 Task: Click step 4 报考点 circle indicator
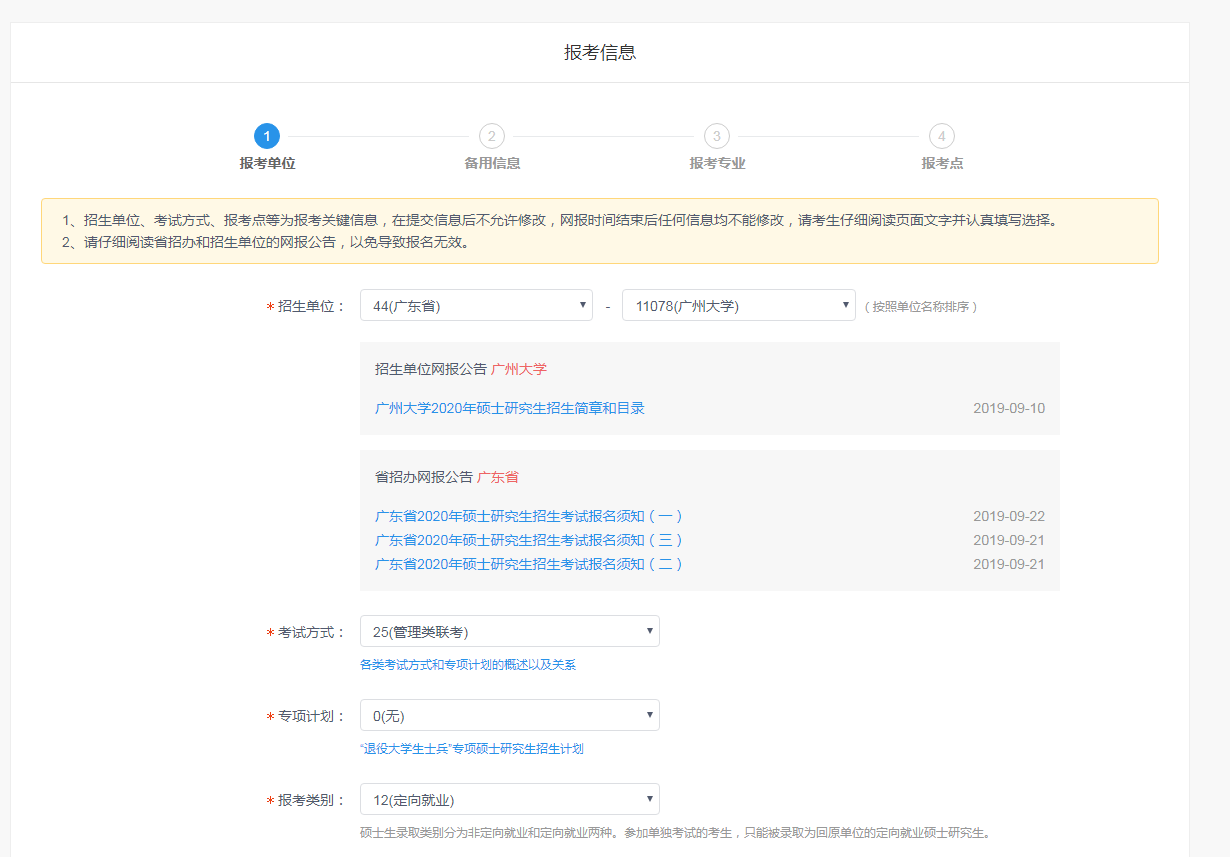click(x=940, y=133)
